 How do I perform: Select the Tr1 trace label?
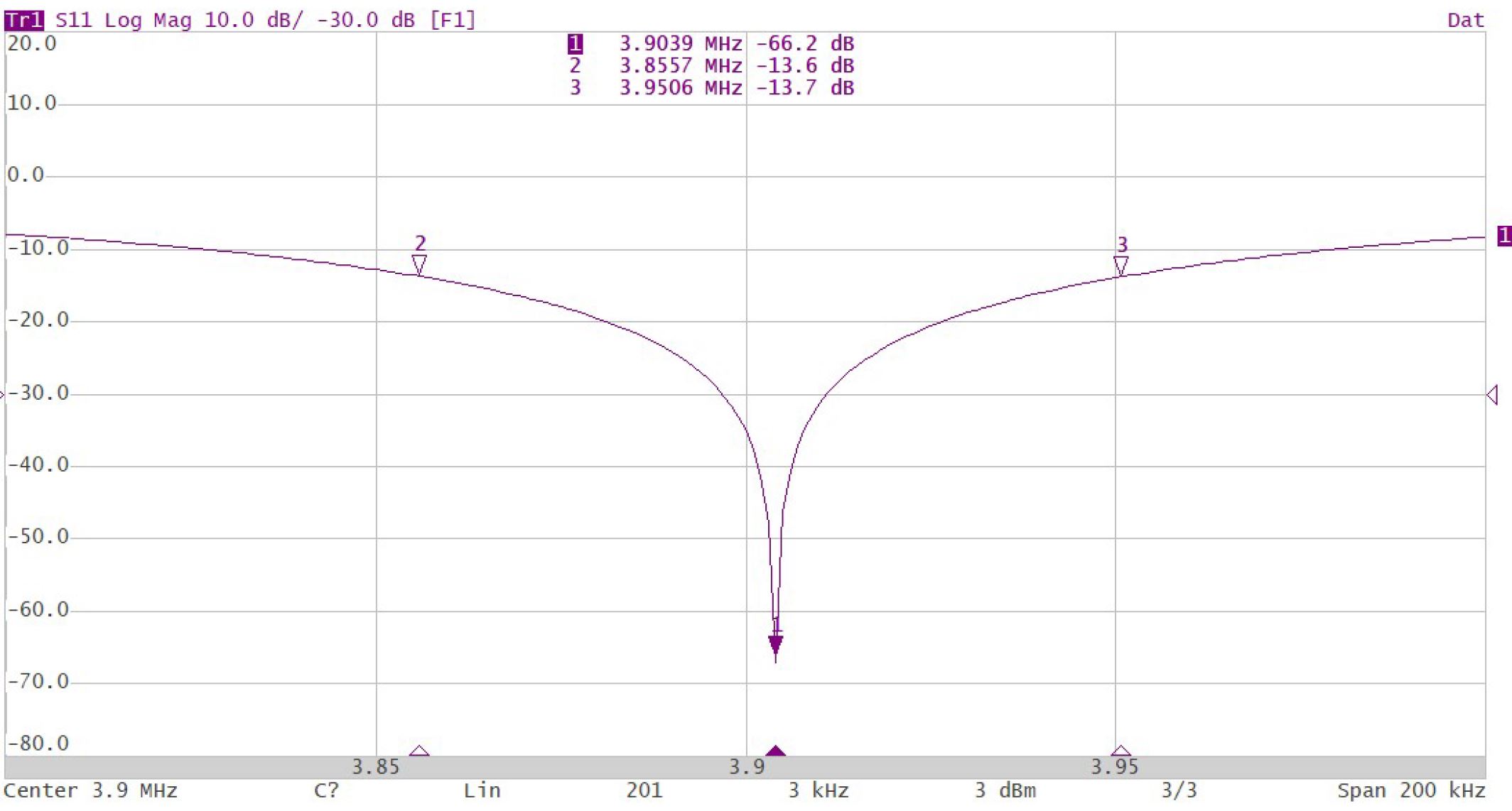point(24,20)
